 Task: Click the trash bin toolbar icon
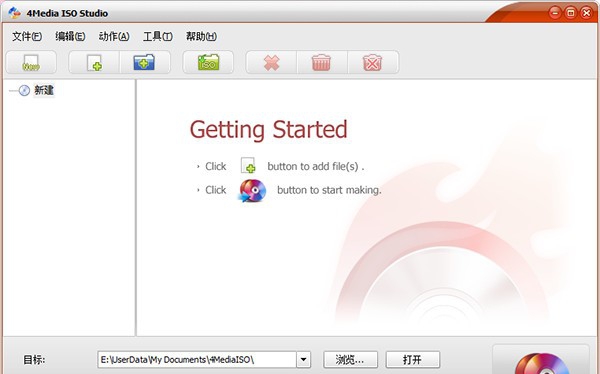321,62
